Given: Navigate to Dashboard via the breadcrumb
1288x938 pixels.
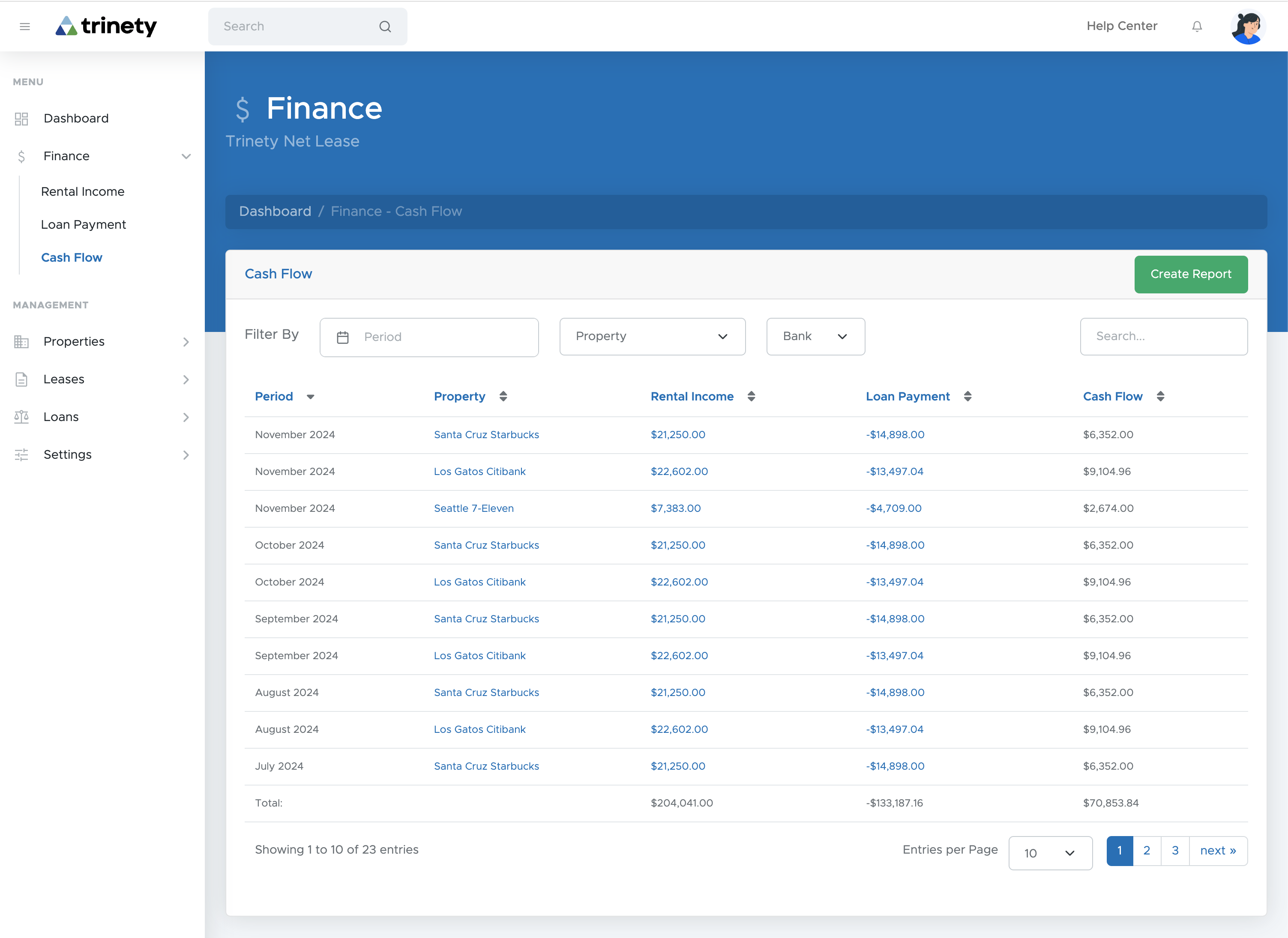Looking at the screenshot, I should (x=276, y=211).
